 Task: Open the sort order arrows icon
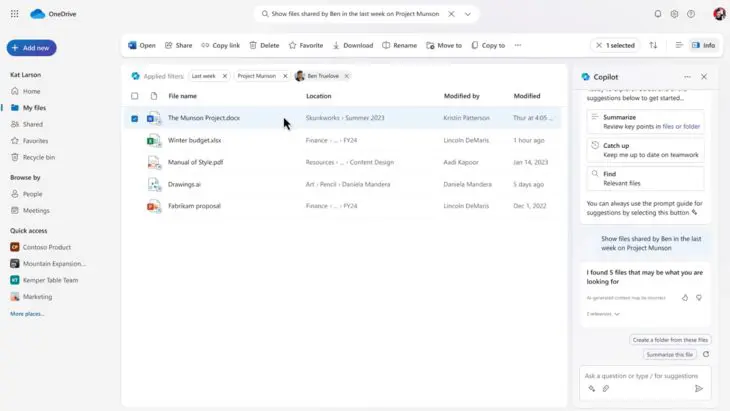(x=653, y=45)
